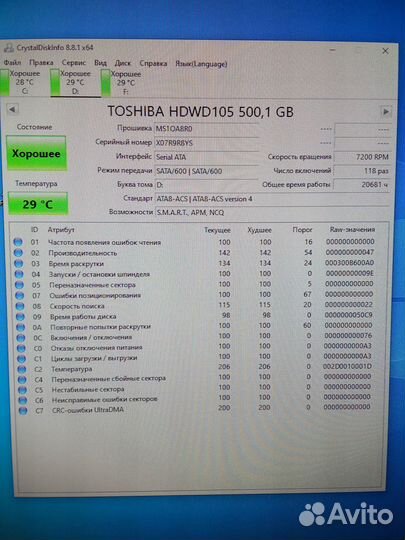Click the Порог column header
The width and height of the screenshot is (405, 540).
[x=302, y=230]
